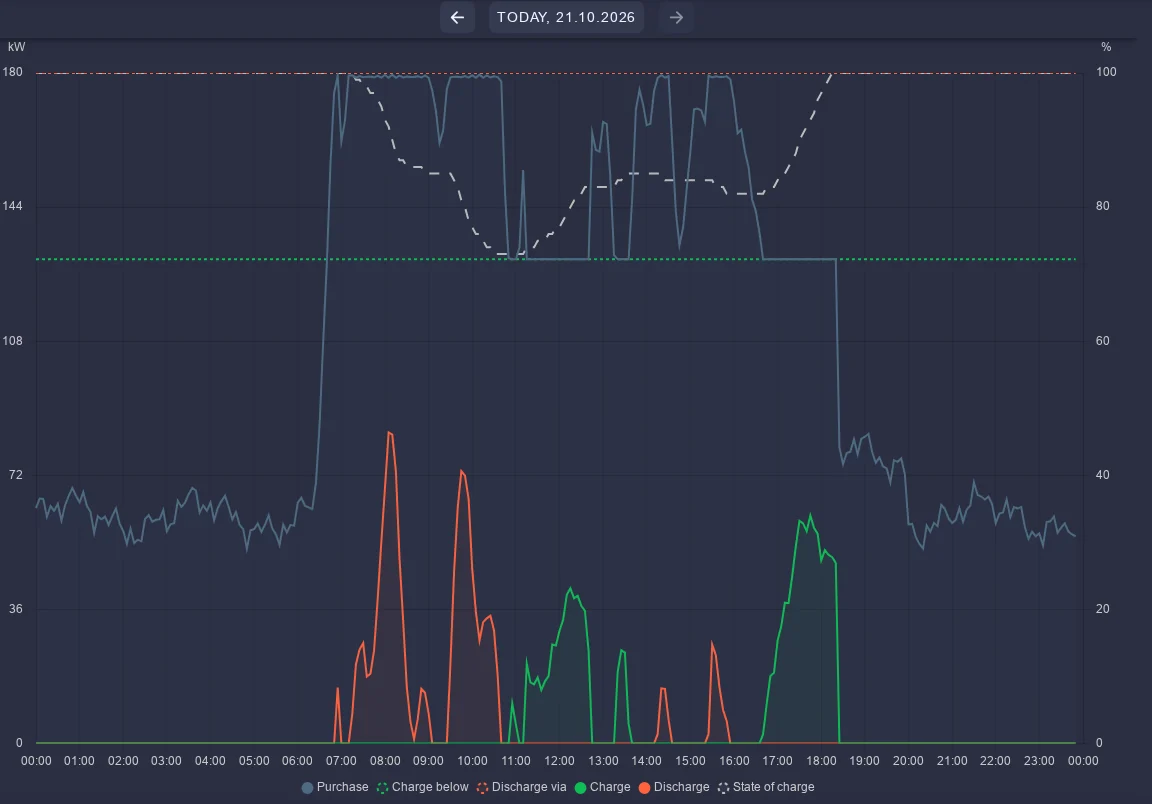Go to the previous day with the left arrow
Image resolution: width=1152 pixels, height=804 pixels.
point(457,17)
